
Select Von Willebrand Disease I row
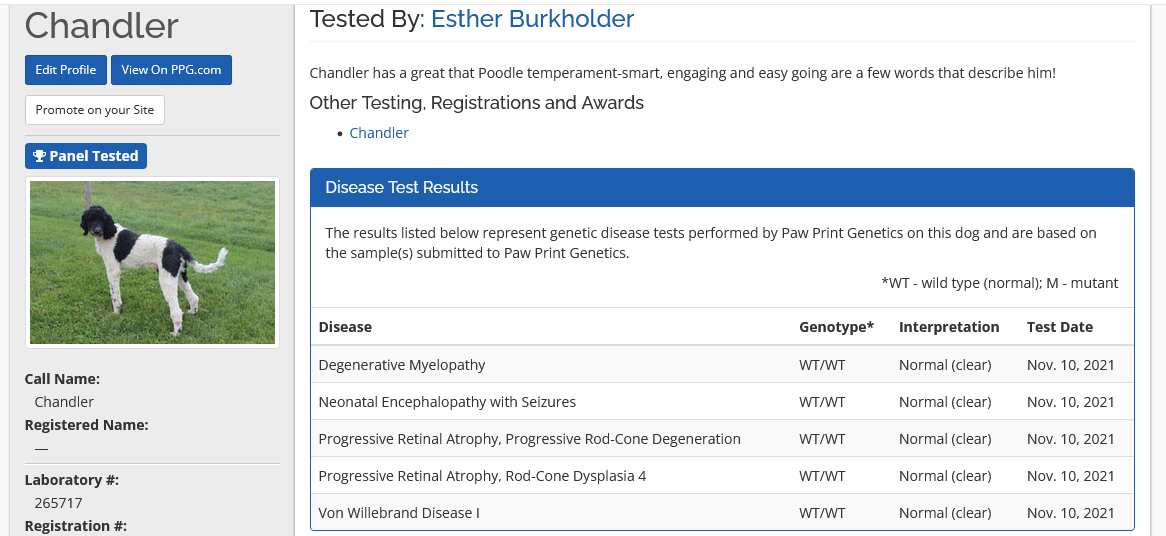coord(399,513)
